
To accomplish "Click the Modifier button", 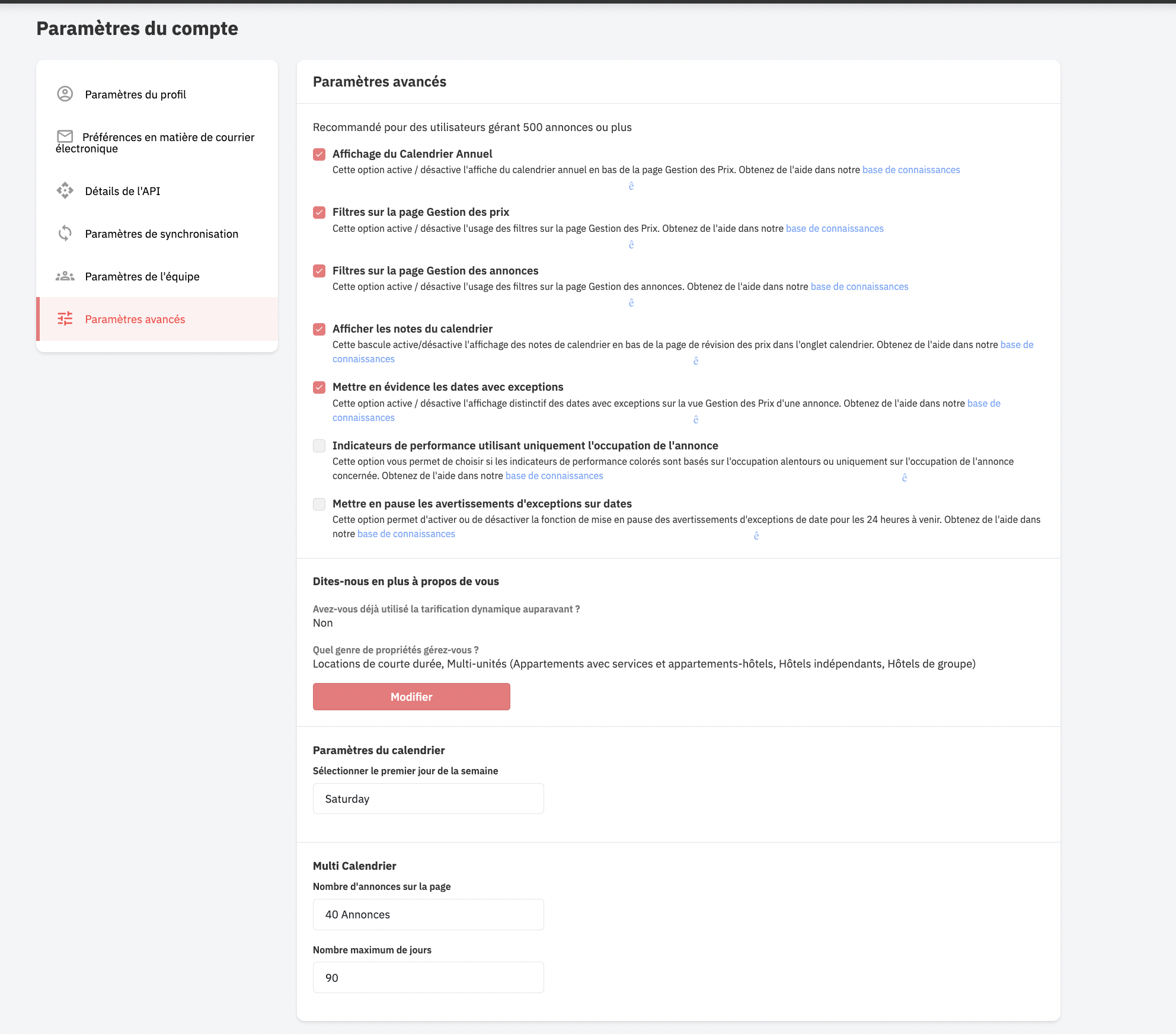I will (x=411, y=697).
